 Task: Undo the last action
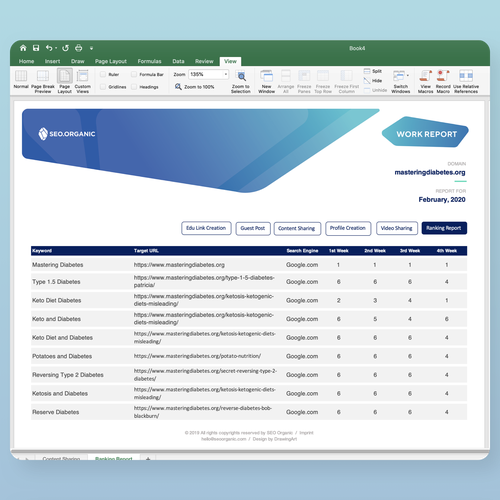pos(49,48)
